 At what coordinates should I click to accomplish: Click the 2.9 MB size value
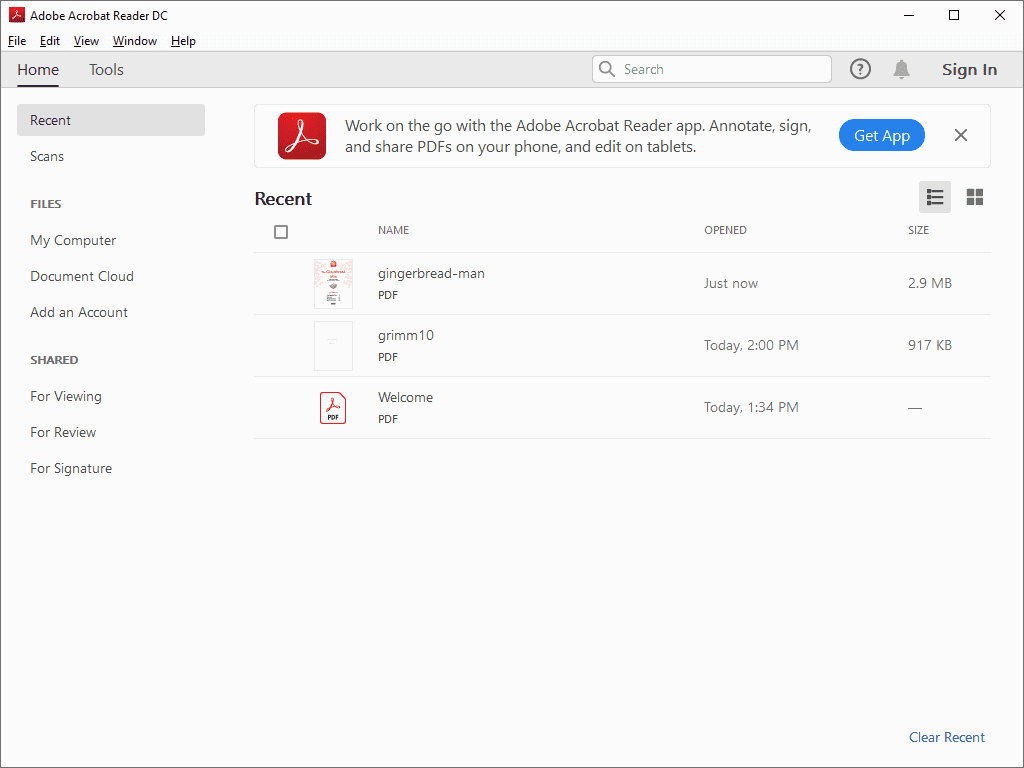pos(929,283)
